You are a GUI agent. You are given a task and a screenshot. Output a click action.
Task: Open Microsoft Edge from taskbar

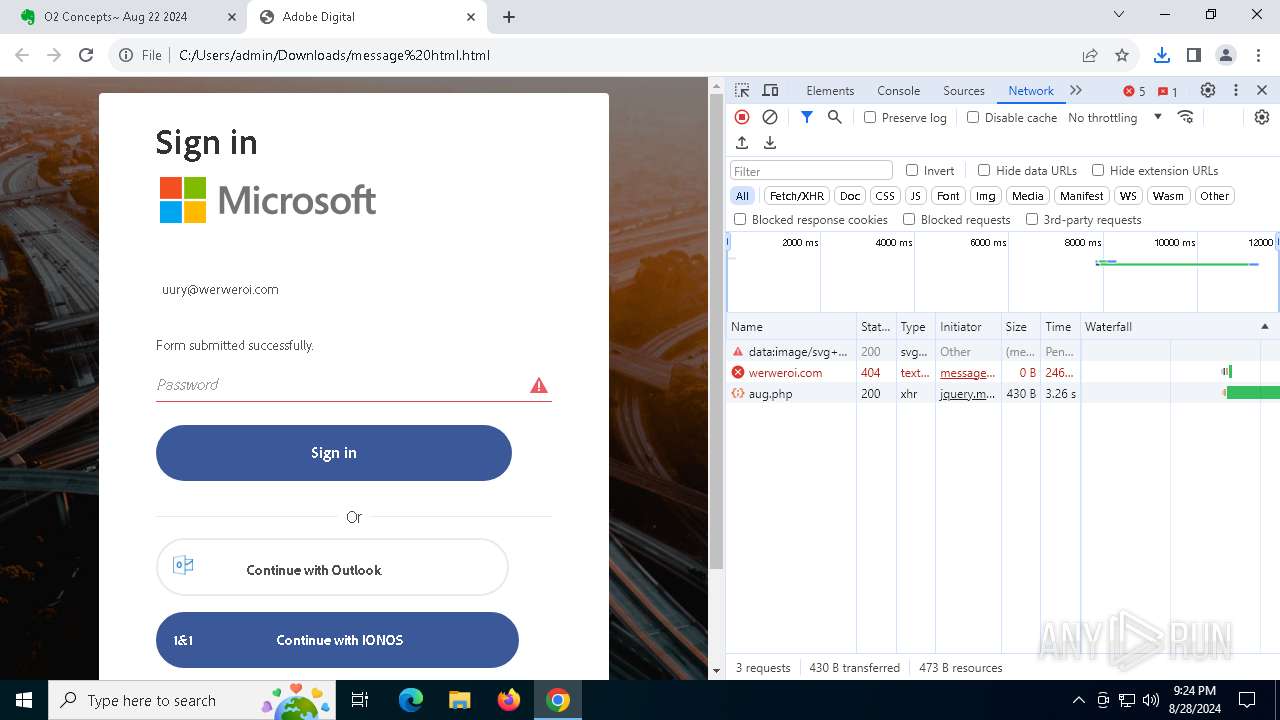click(x=411, y=700)
